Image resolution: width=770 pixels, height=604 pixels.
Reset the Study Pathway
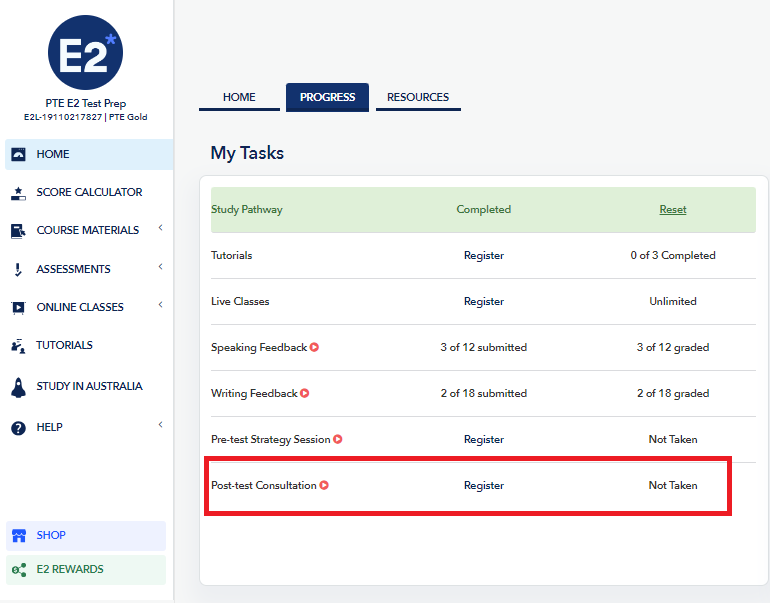pyautogui.click(x=672, y=210)
